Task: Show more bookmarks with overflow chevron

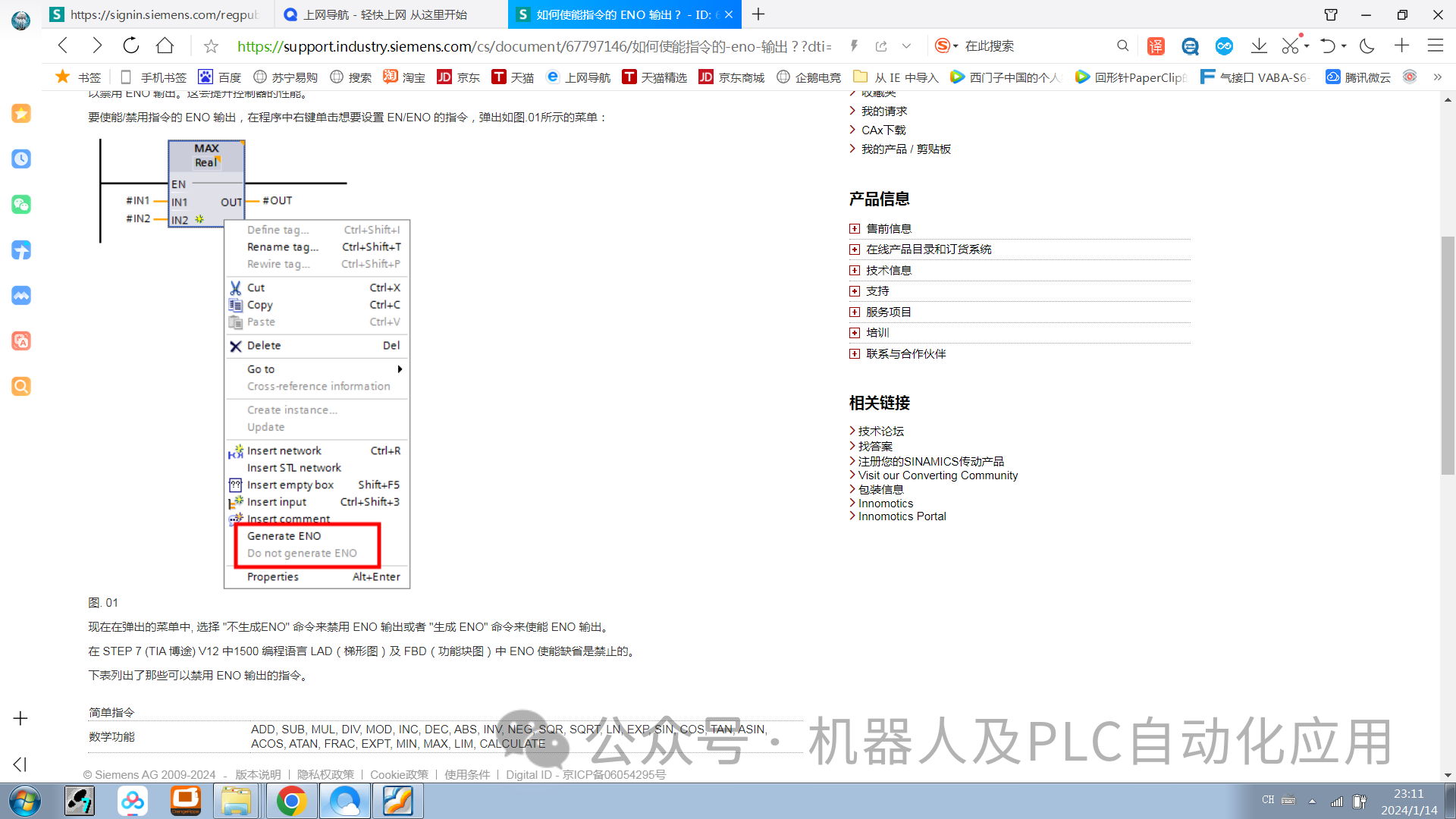Action: 1437,77
